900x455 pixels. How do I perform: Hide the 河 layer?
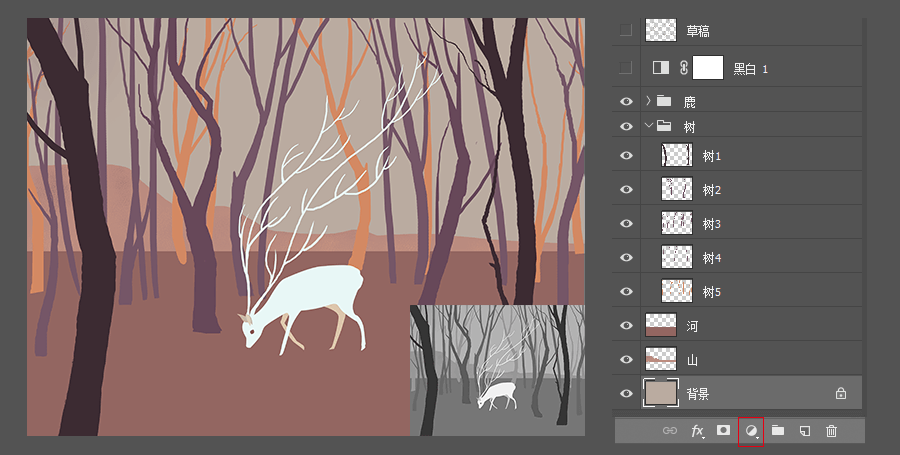click(x=626, y=325)
